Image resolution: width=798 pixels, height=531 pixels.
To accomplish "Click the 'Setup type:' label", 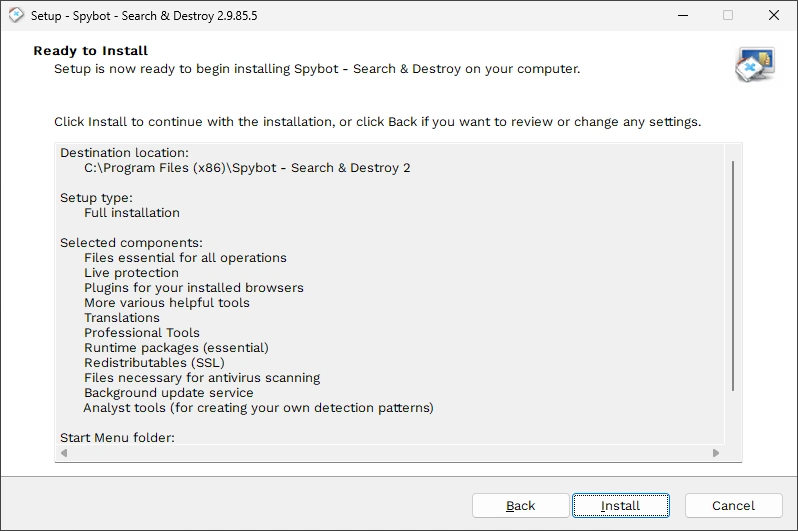I will point(96,198).
